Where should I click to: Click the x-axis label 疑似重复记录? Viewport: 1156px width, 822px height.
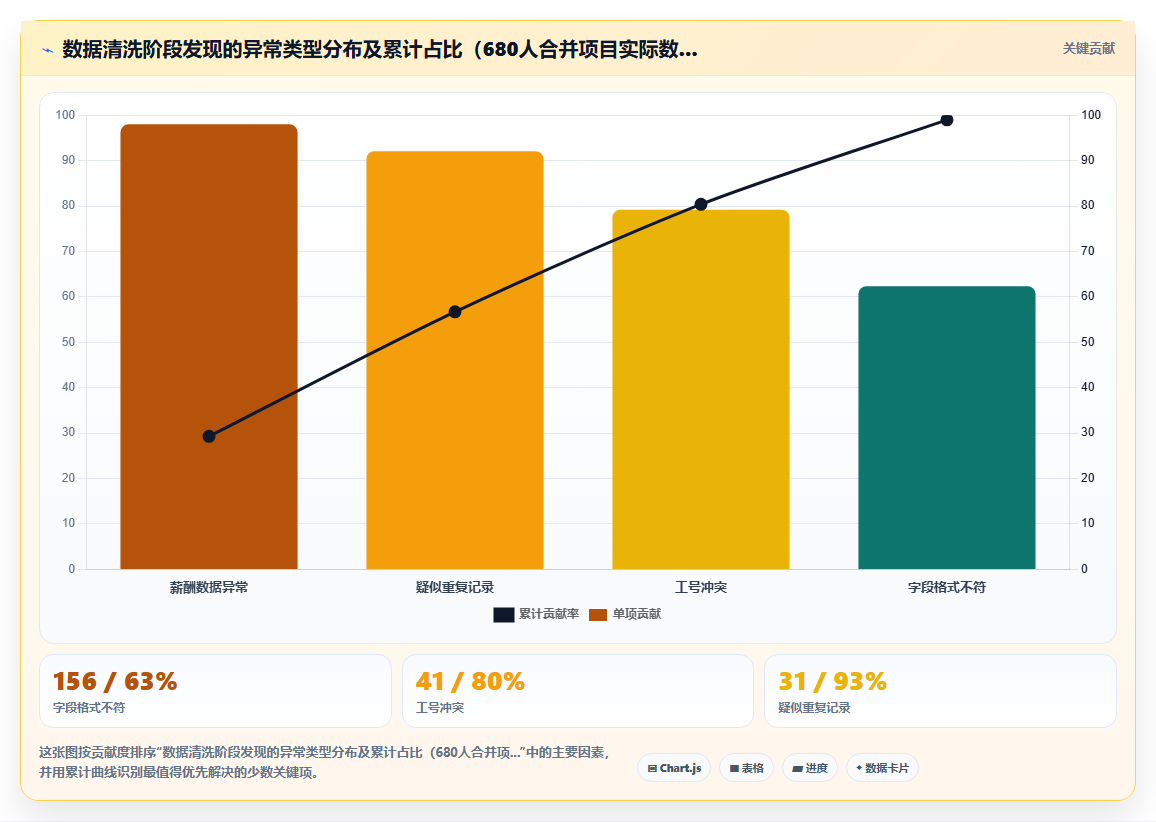455,588
